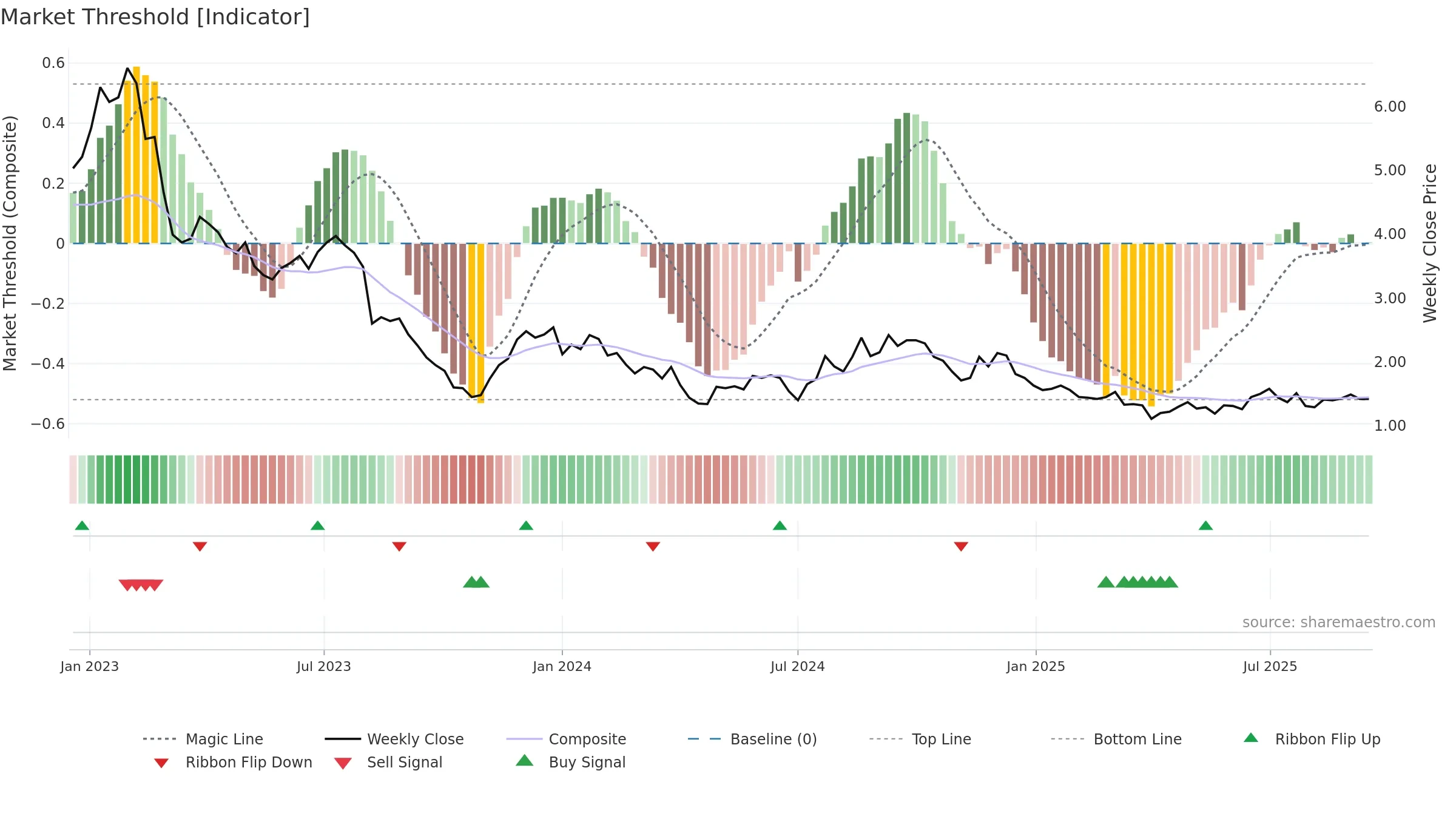Screen dimensions: 1456x819
Task: Click the 6.00 right price axis tick
Action: pos(1390,107)
